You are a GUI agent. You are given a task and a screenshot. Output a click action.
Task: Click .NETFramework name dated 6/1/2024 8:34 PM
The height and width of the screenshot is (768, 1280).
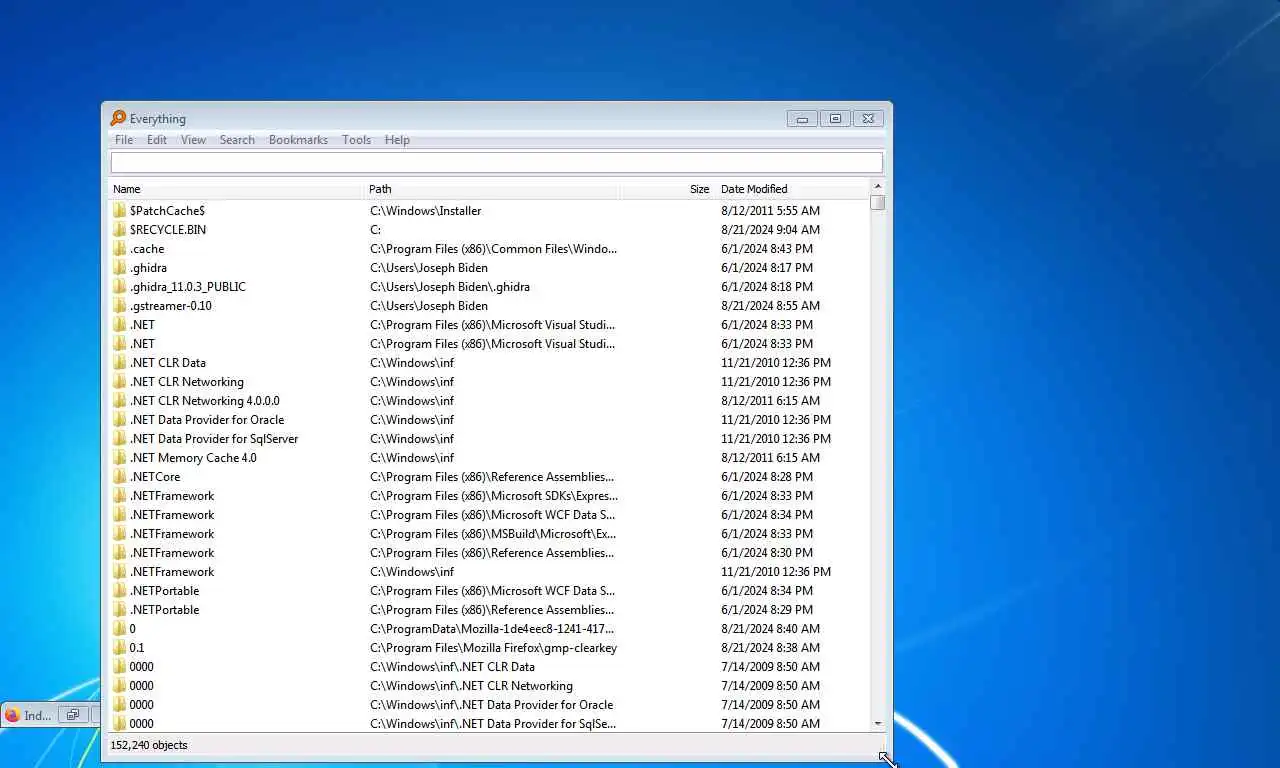172,515
